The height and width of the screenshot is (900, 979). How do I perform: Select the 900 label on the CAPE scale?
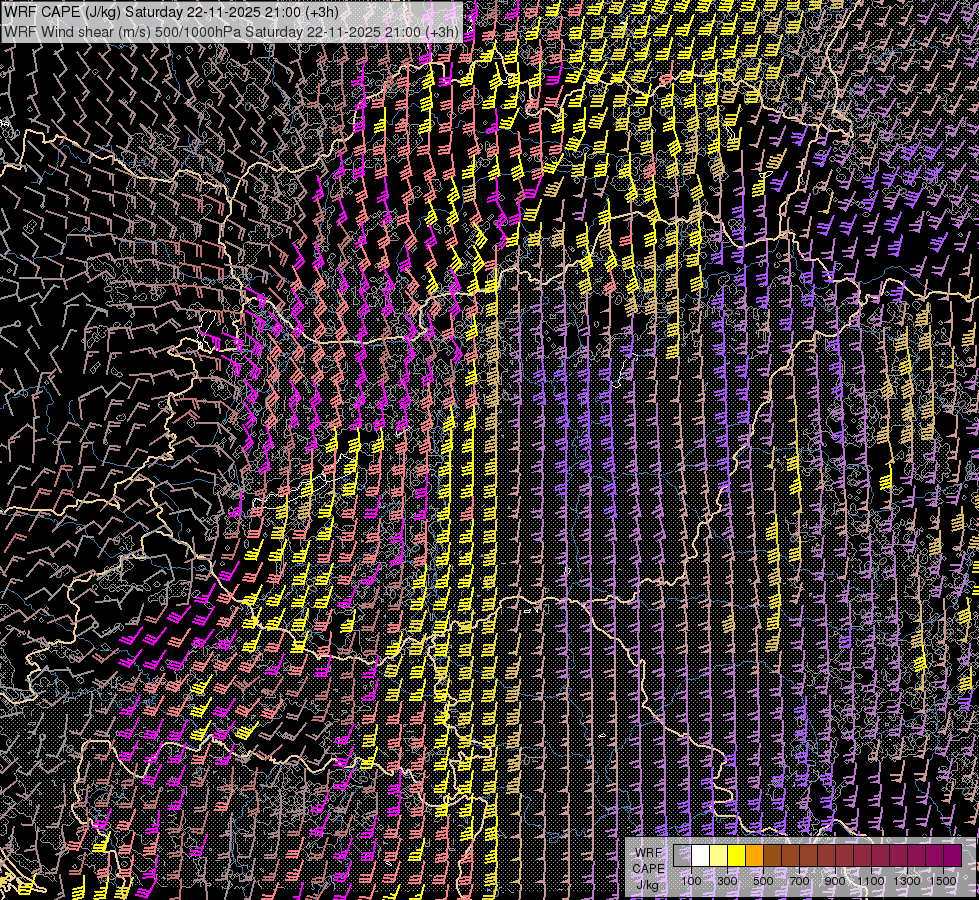835,881
